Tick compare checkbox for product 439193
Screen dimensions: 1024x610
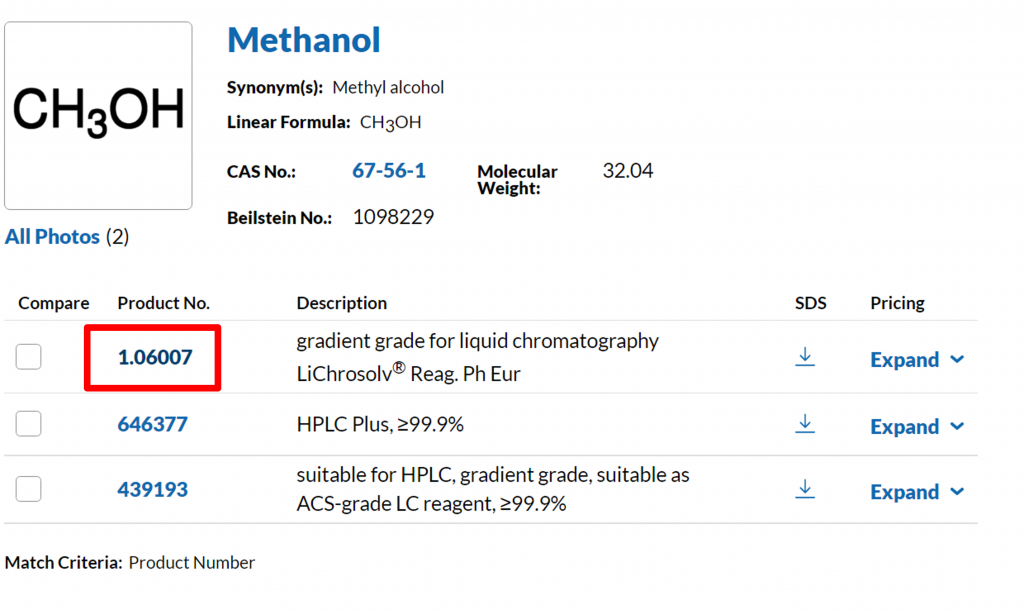[29, 489]
